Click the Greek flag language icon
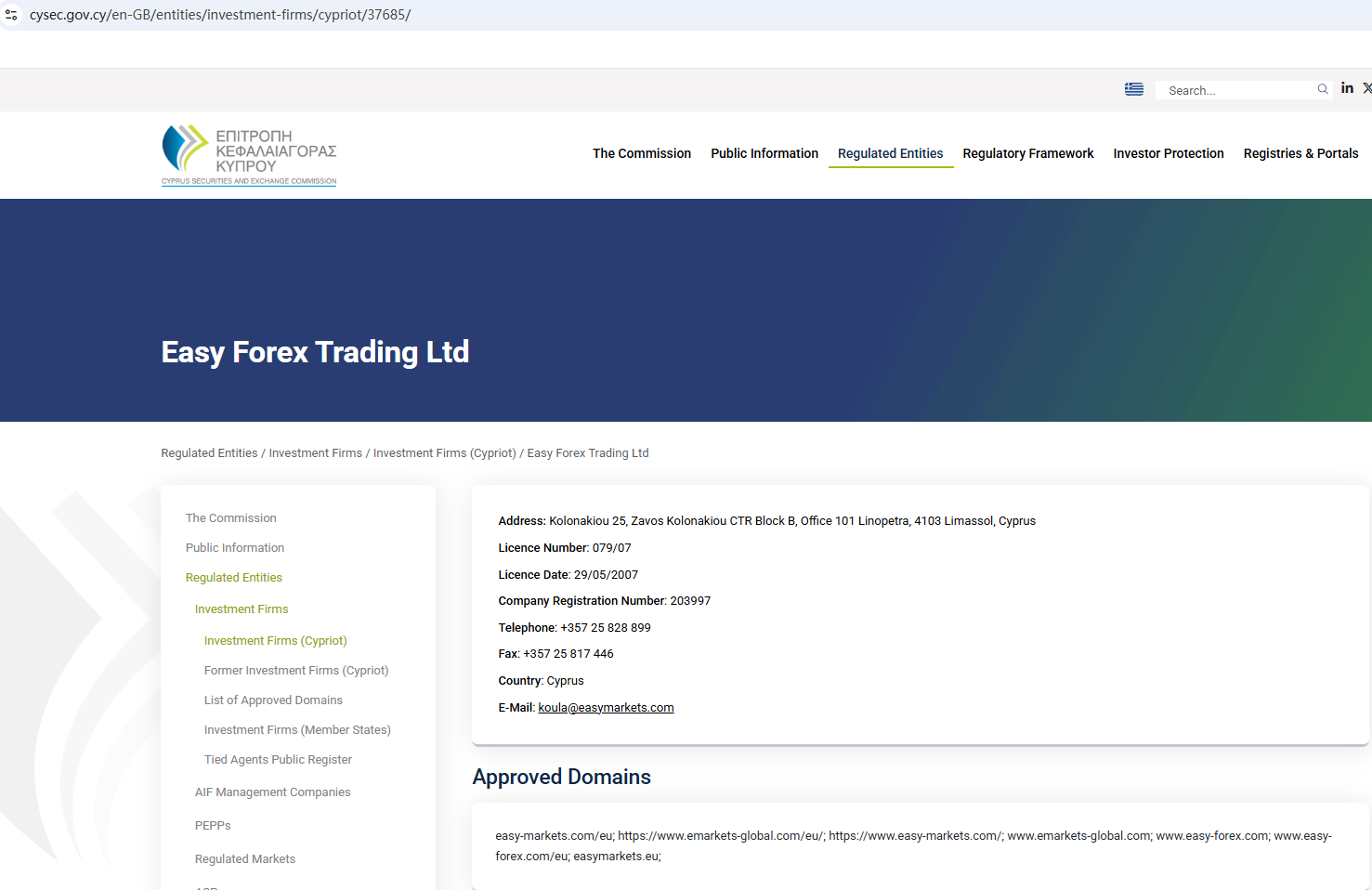Image resolution: width=1372 pixels, height=890 pixels. point(1133,89)
